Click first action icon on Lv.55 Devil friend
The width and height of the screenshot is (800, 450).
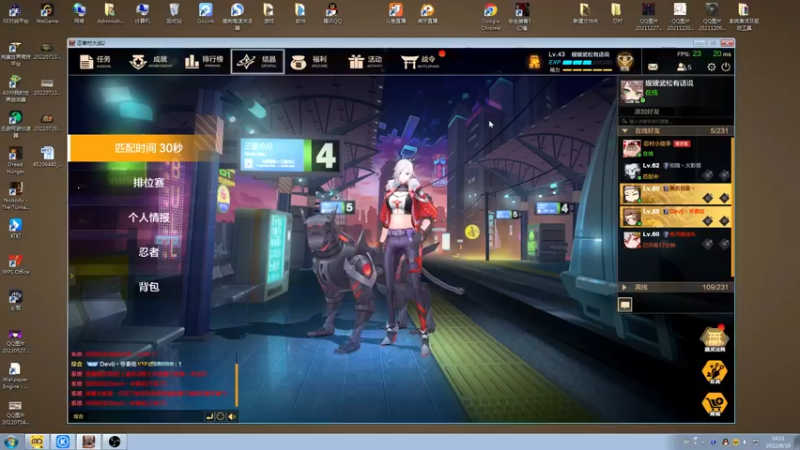click(708, 220)
